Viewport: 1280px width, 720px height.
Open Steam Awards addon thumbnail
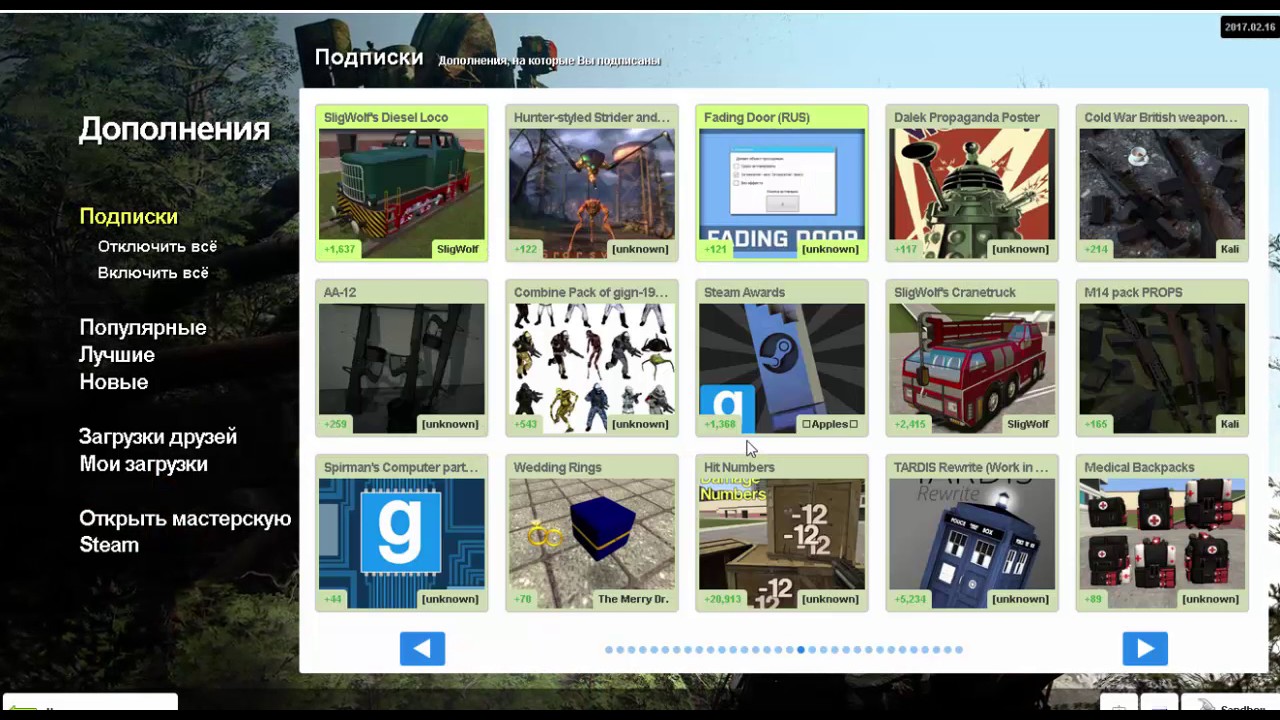pos(782,369)
